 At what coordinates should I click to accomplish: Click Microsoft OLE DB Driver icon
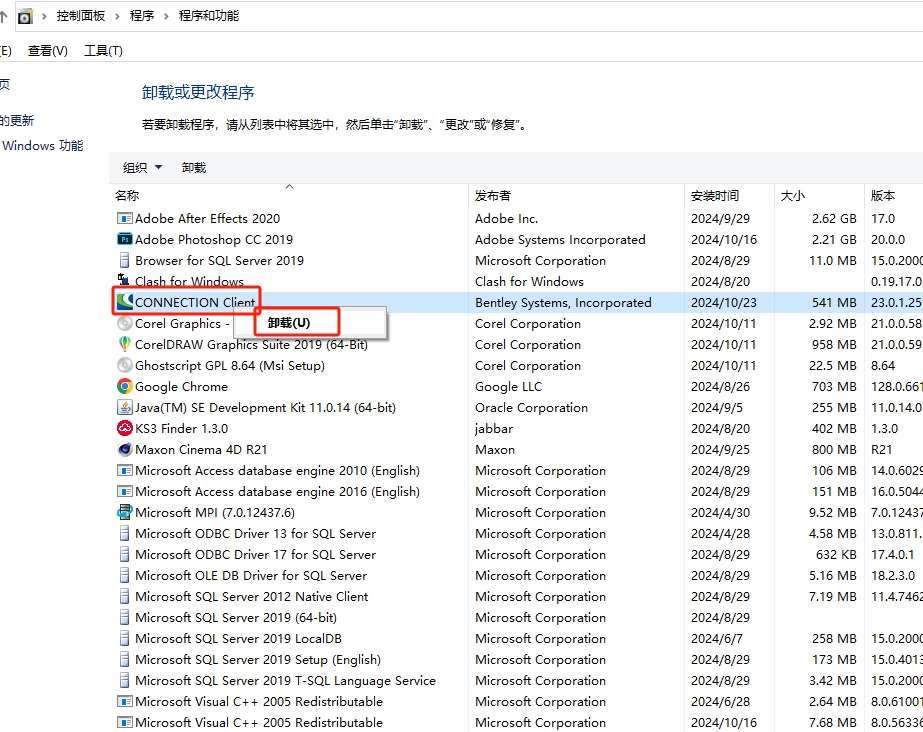(125, 575)
